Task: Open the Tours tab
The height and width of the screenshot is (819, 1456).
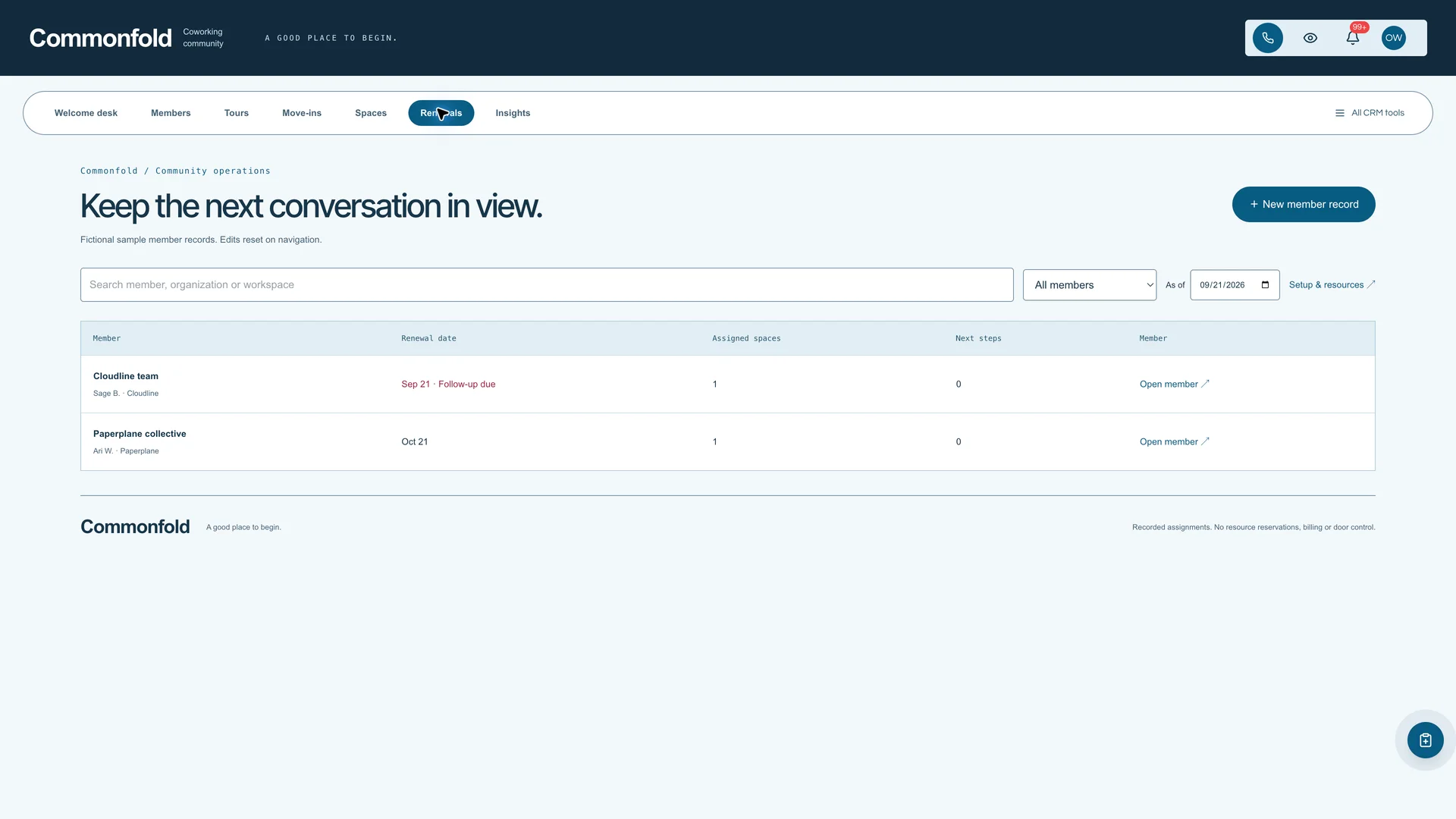Action: pos(237,113)
